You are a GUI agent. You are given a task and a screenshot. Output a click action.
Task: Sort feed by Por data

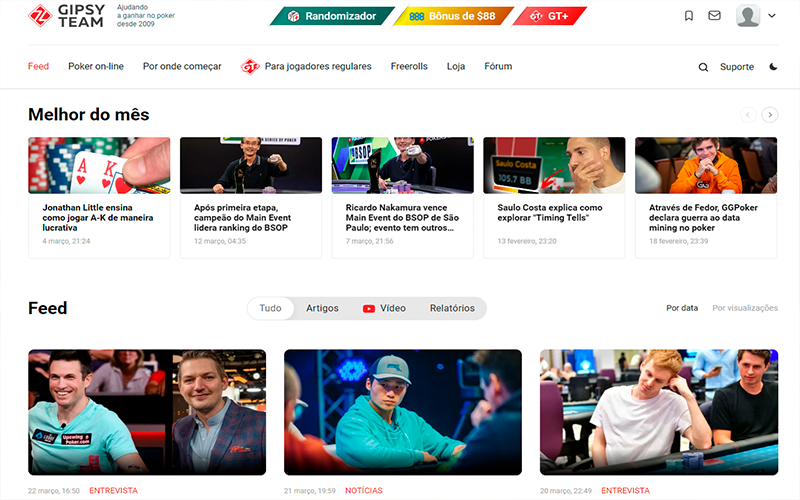point(682,308)
